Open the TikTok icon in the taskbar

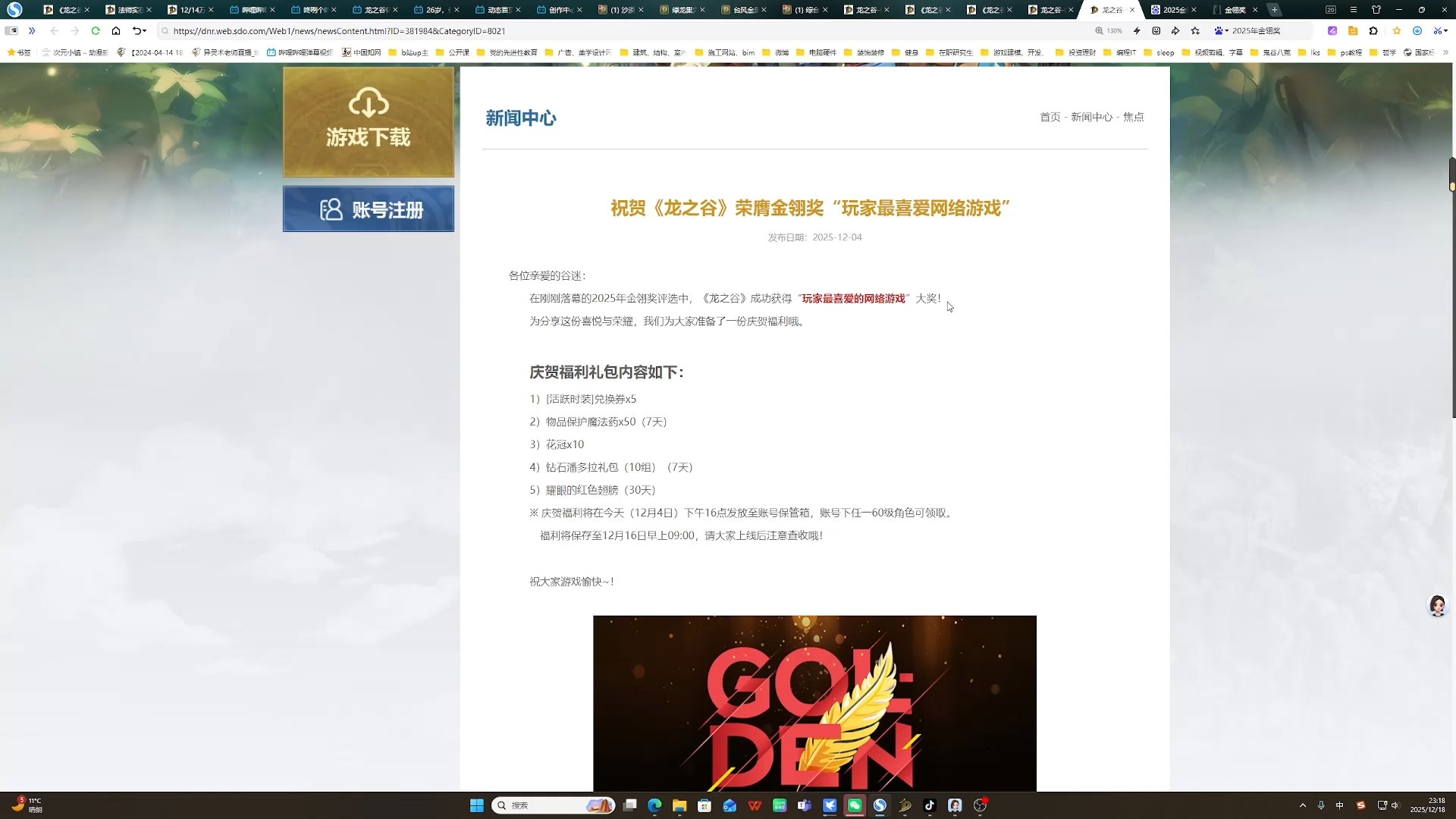(930, 805)
